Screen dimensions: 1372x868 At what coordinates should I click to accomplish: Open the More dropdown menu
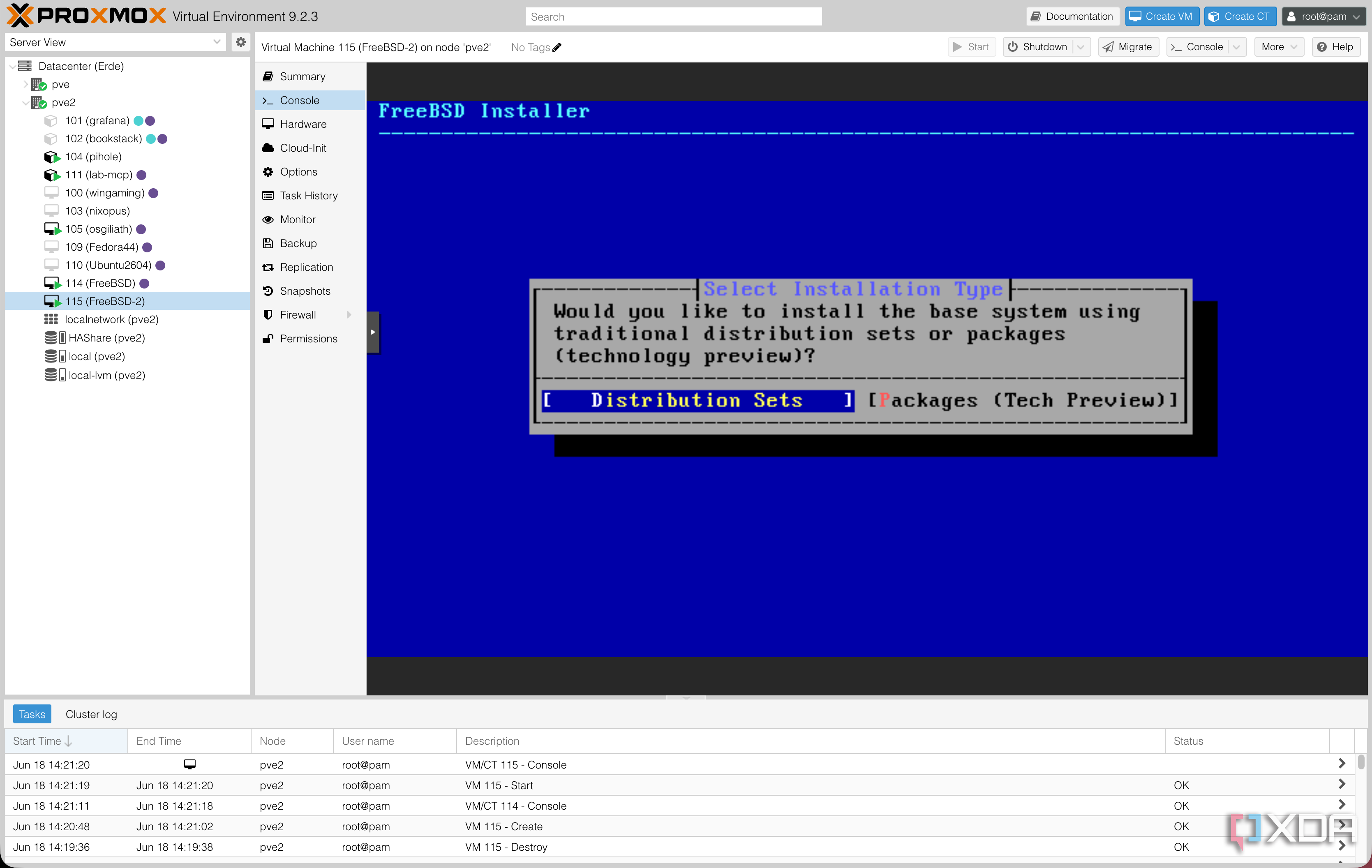tap(1279, 47)
